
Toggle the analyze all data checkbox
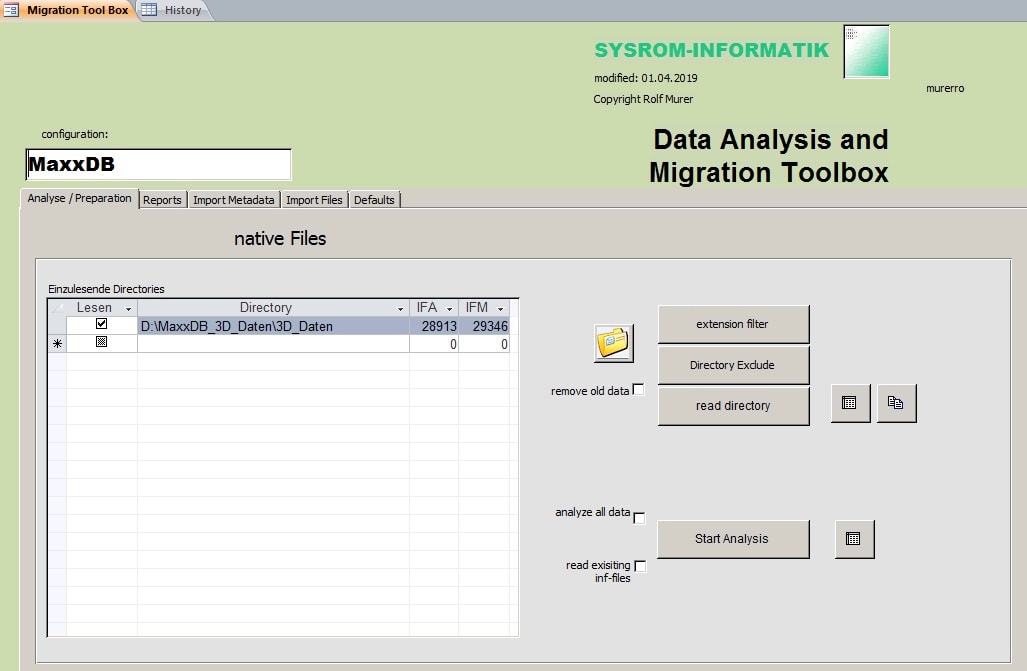click(x=640, y=518)
